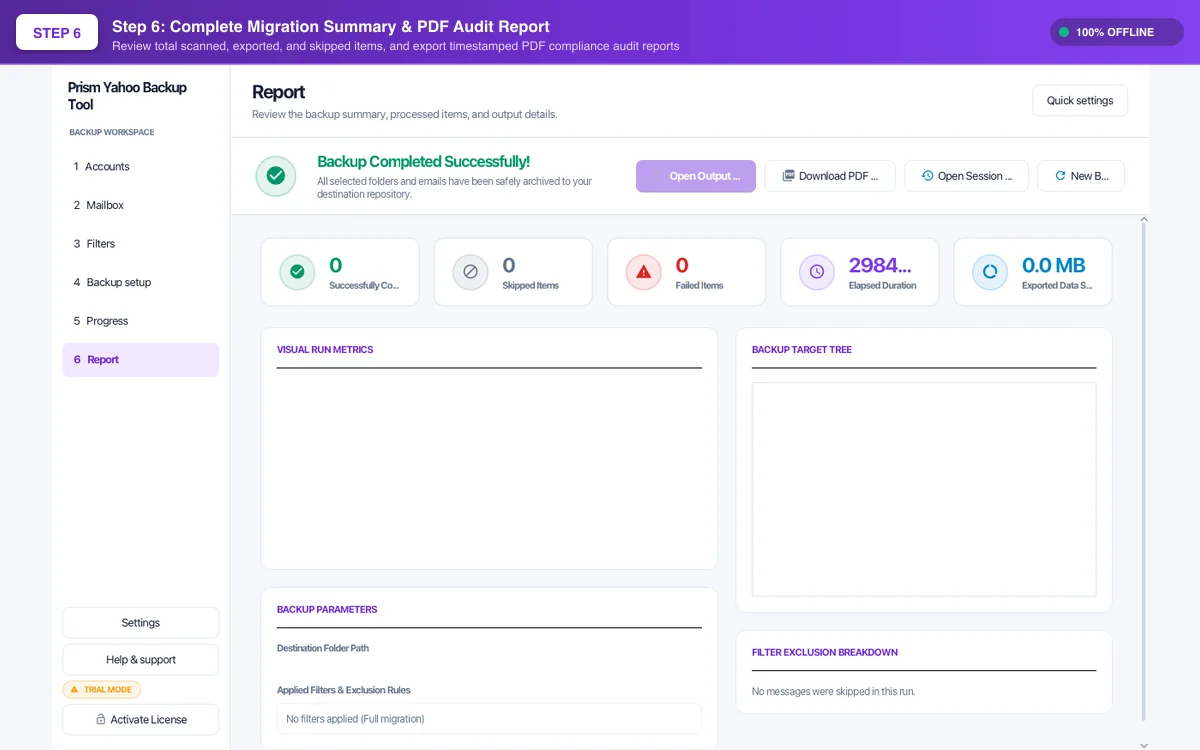Click the Open Output button

click(x=696, y=176)
